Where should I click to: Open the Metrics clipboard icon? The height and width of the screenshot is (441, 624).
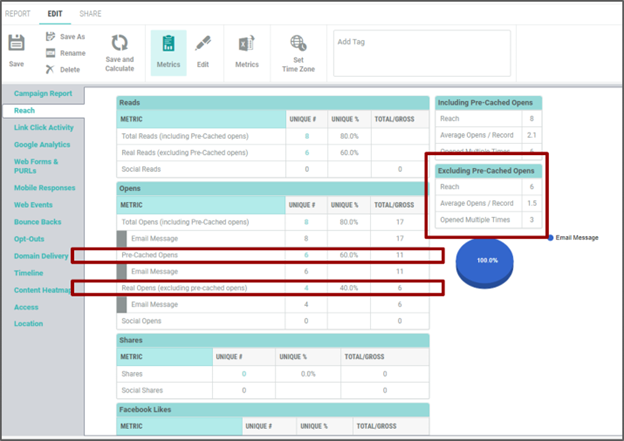pos(168,43)
